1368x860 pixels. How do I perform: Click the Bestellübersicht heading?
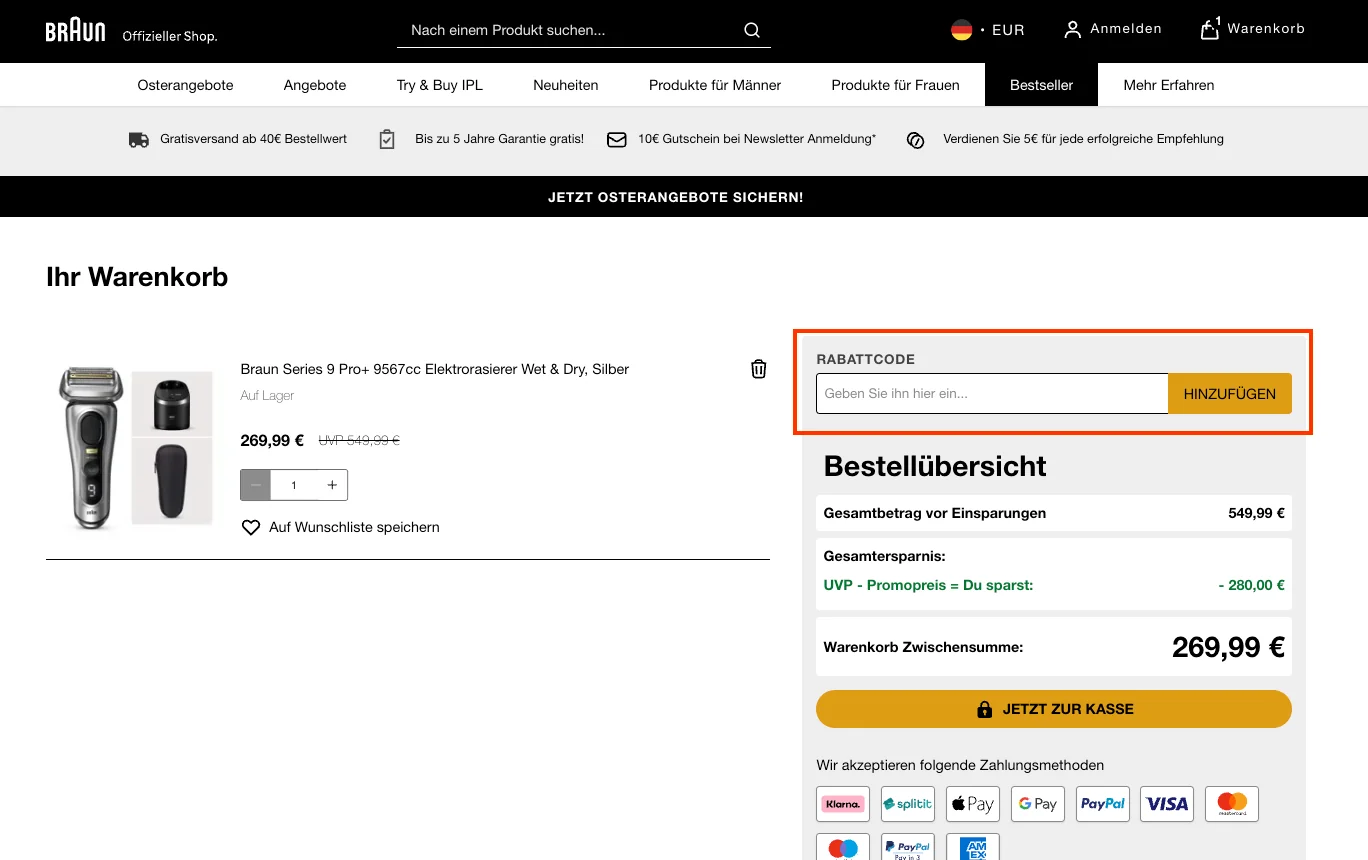(935, 466)
